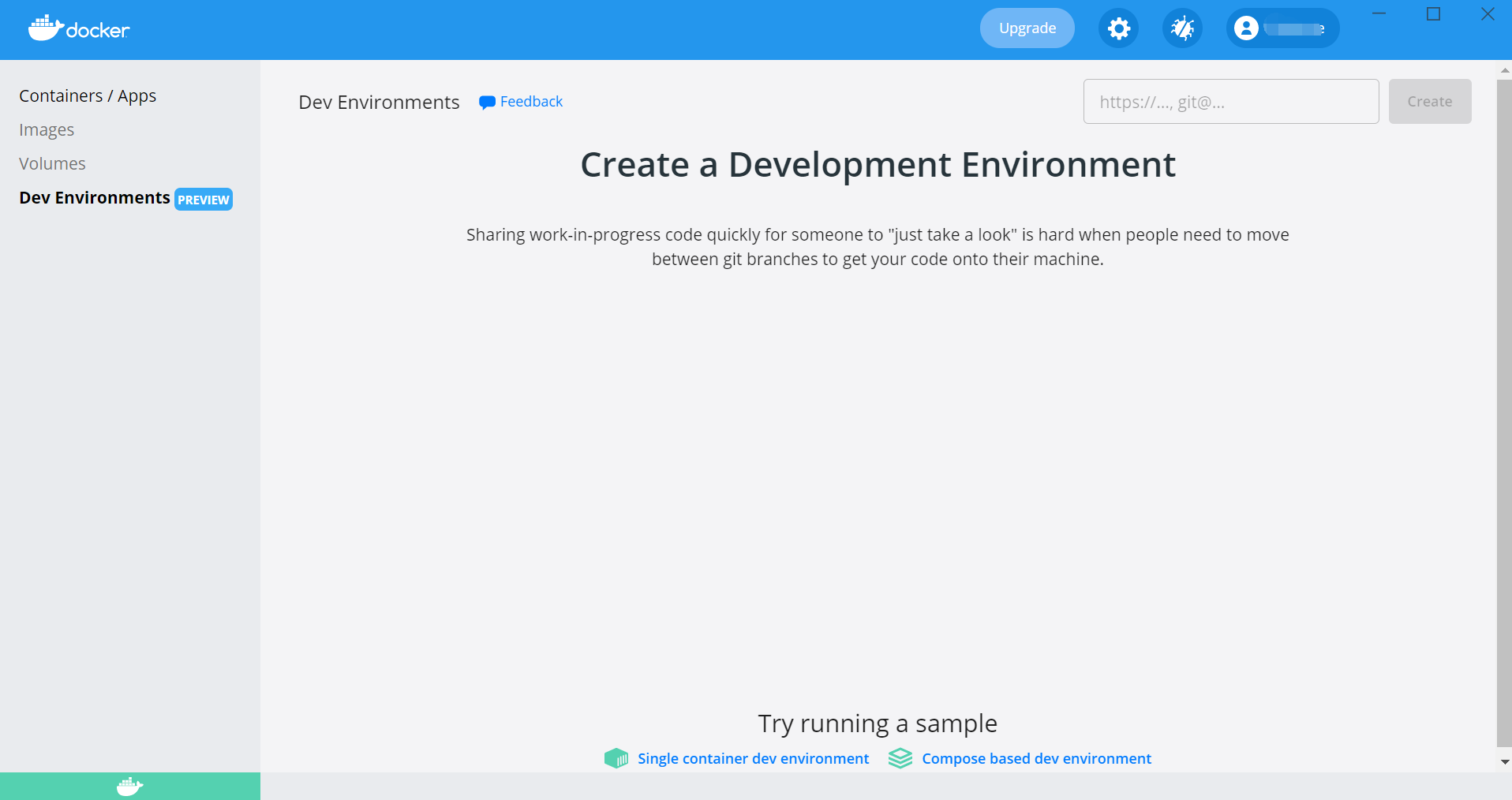
Task: Open Compose based dev environment sample
Action: (1036, 758)
